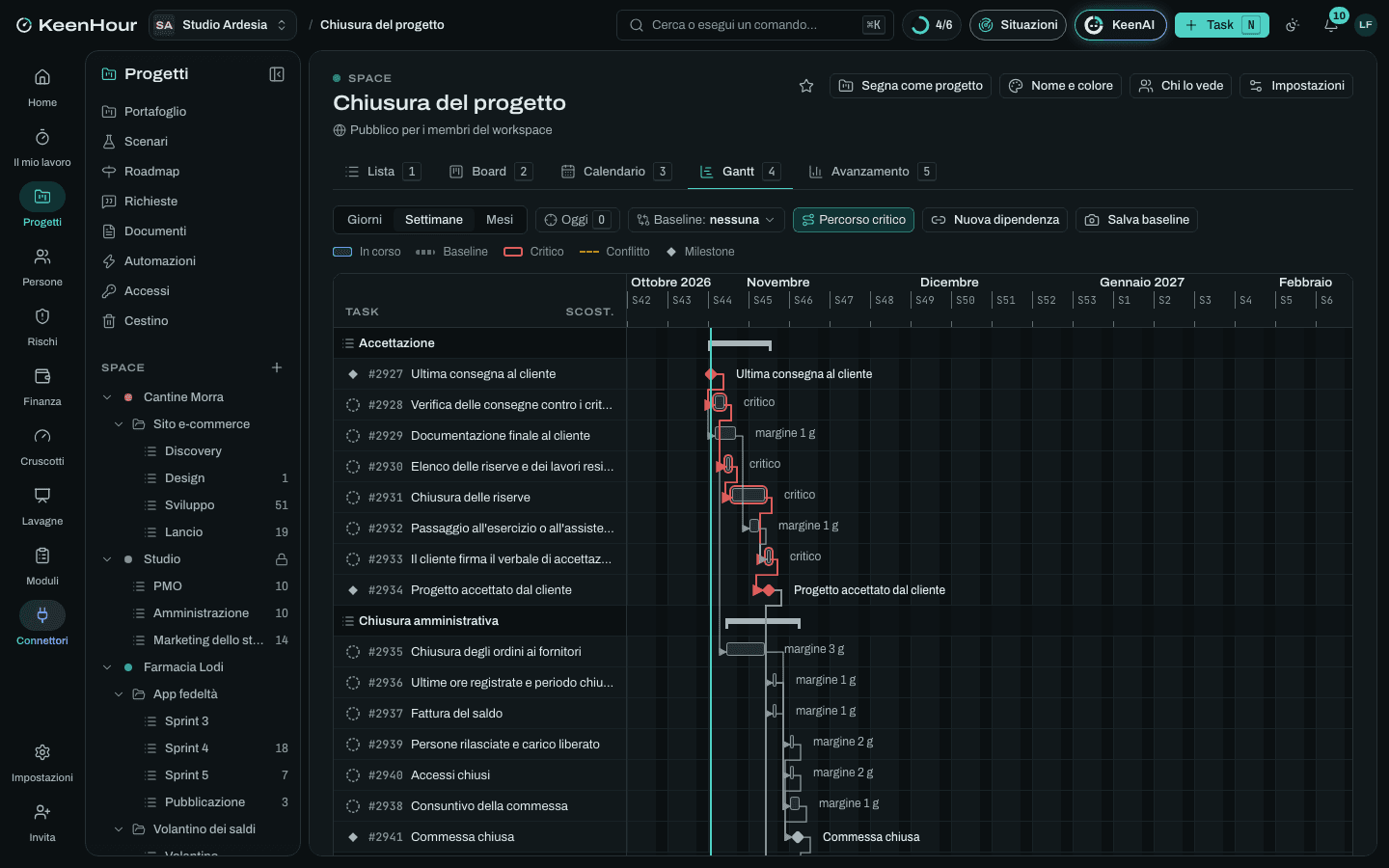Viewport: 1389px width, 868px height.
Task: Open Home in the left rail
Action: click(x=42, y=87)
